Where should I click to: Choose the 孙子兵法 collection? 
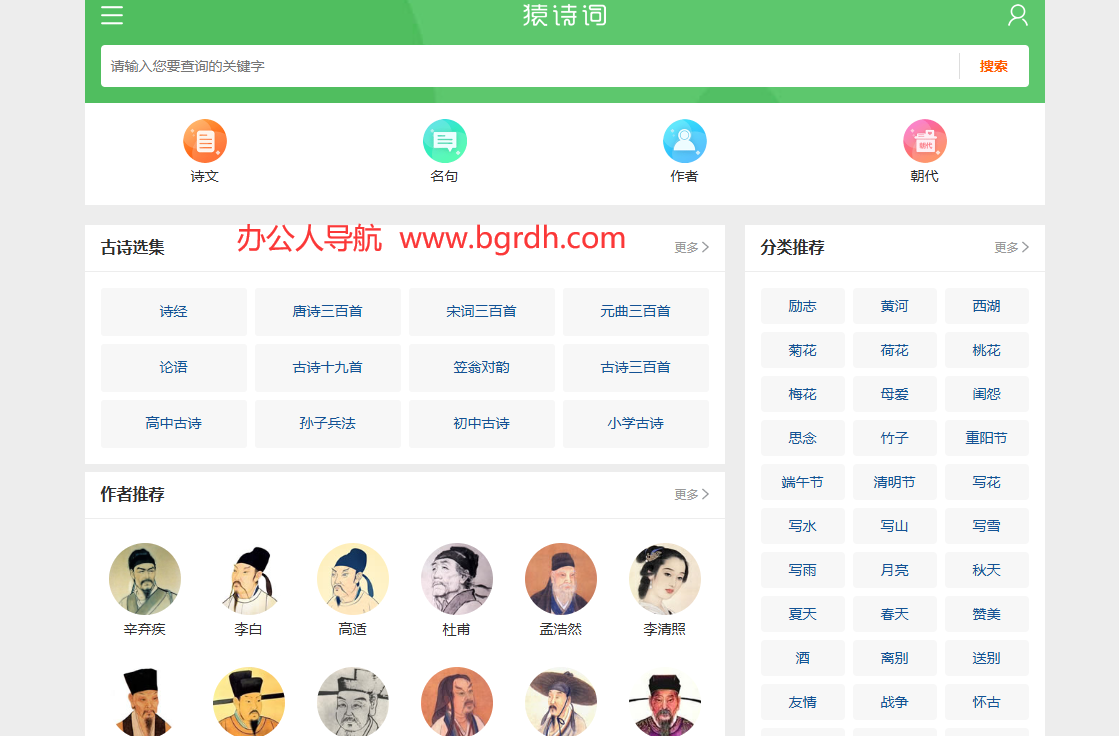click(328, 424)
